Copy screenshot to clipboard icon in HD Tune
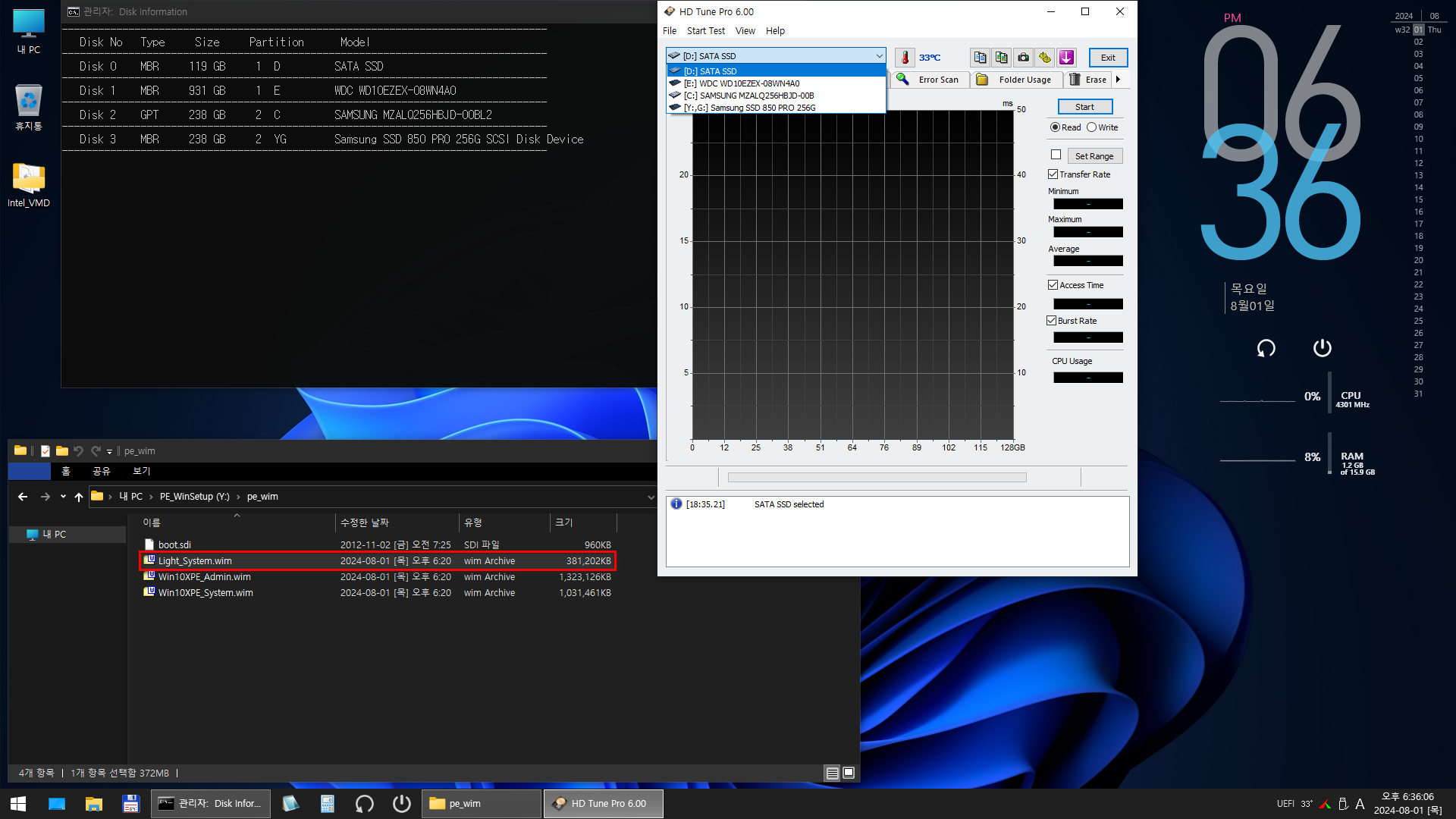1456x819 pixels. pyautogui.click(x=1002, y=58)
